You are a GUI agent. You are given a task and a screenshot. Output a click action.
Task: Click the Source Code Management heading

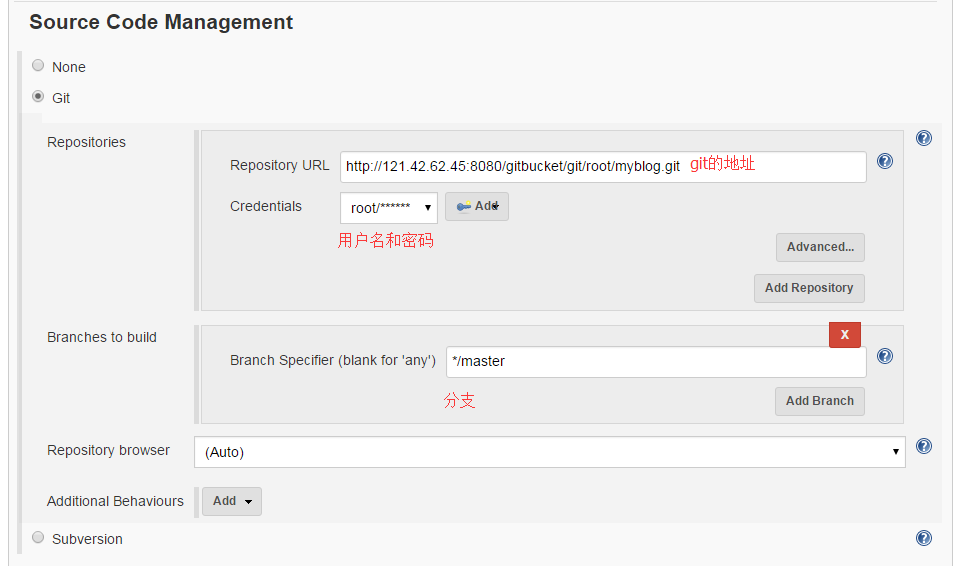[x=161, y=22]
